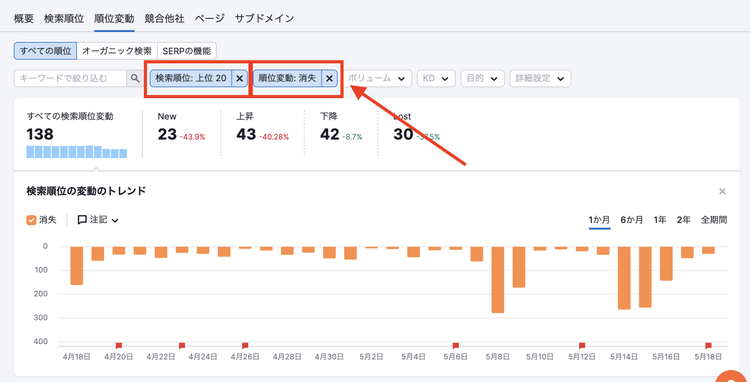Image resolution: width=750 pixels, height=382 pixels.
Task: Set chart range to 1か月
Action: 599,220
